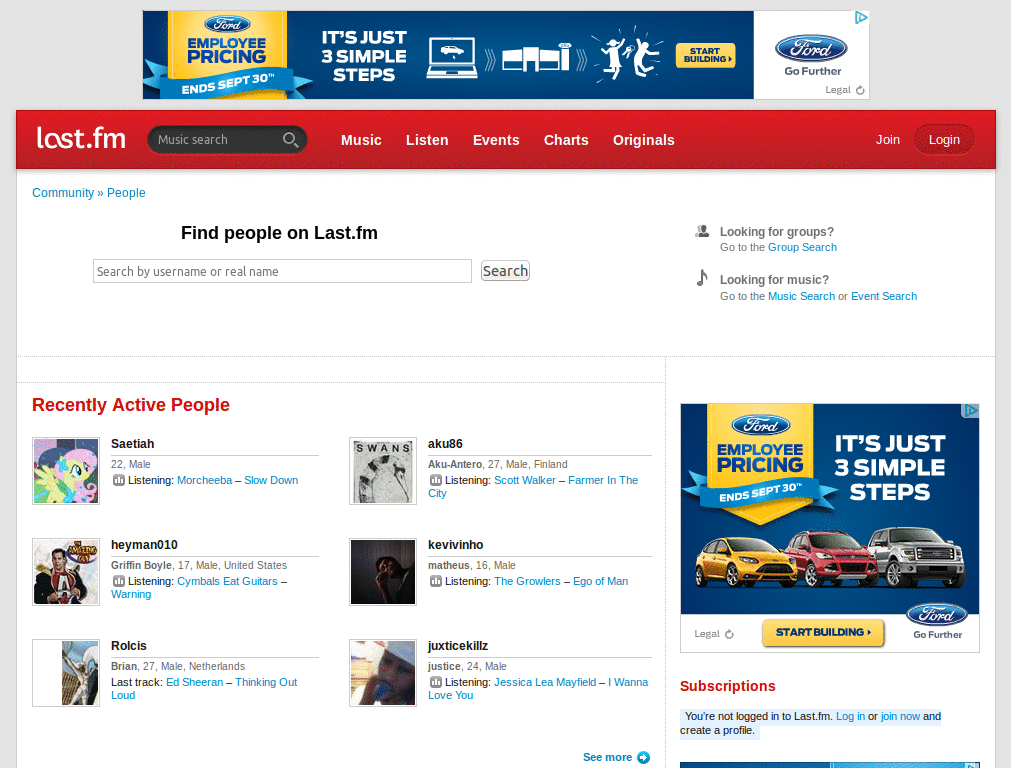The width and height of the screenshot is (1024, 768).
Task: Click the AdChoices icon on sidebar Ford ad
Action: 970,410
